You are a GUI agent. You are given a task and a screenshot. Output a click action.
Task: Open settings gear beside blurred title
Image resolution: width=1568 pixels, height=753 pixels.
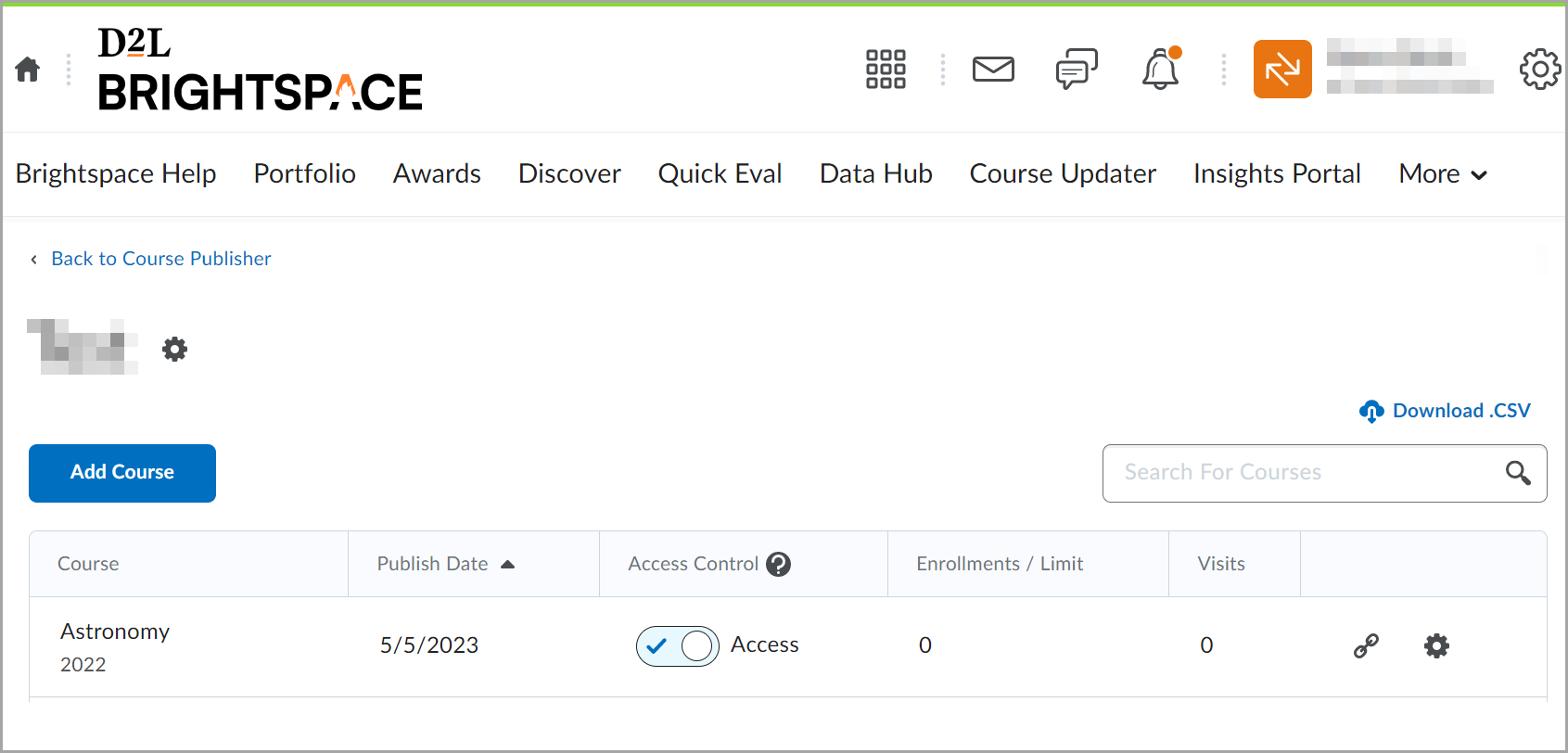pyautogui.click(x=174, y=350)
